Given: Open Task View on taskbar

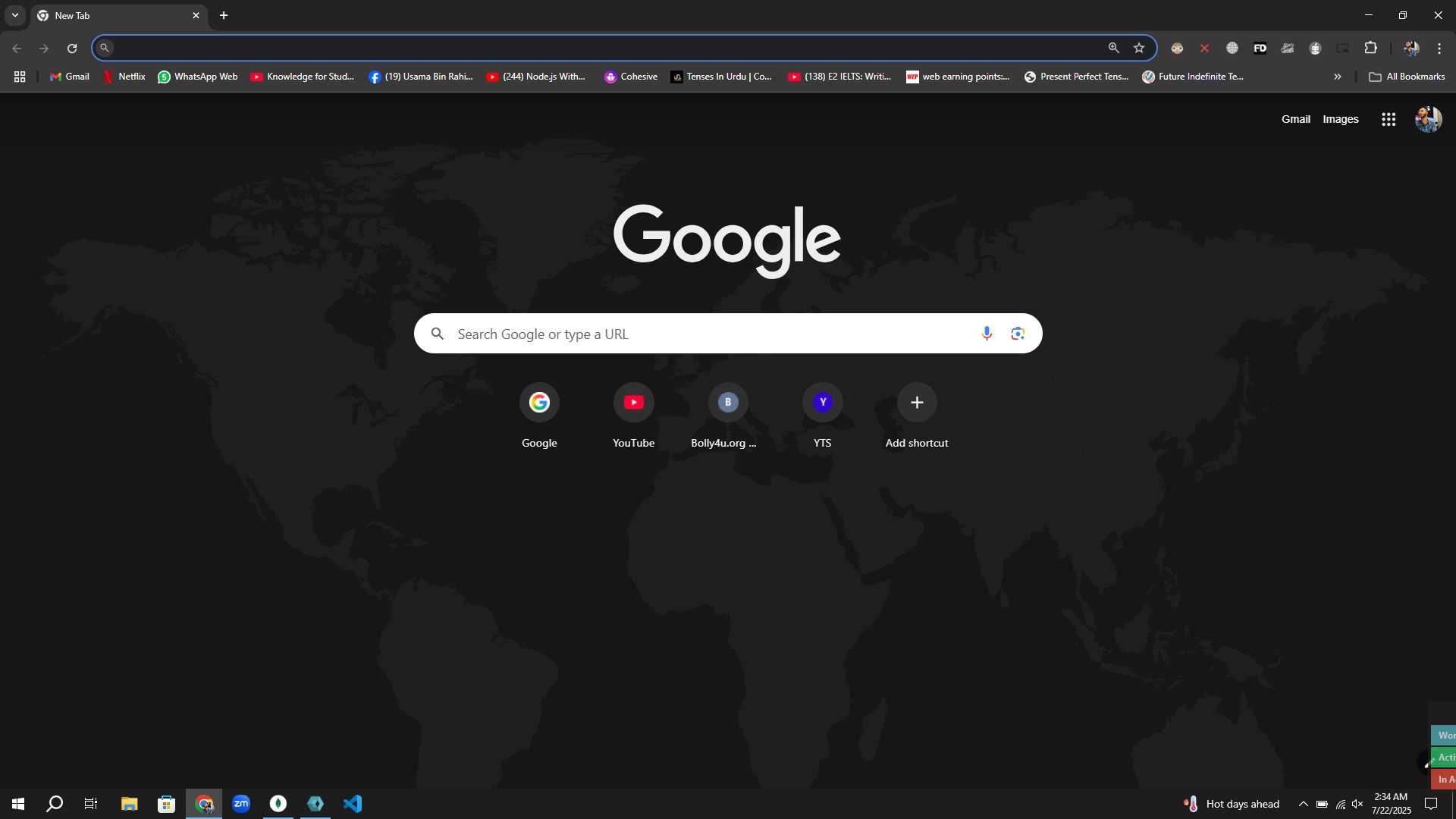Looking at the screenshot, I should [91, 803].
